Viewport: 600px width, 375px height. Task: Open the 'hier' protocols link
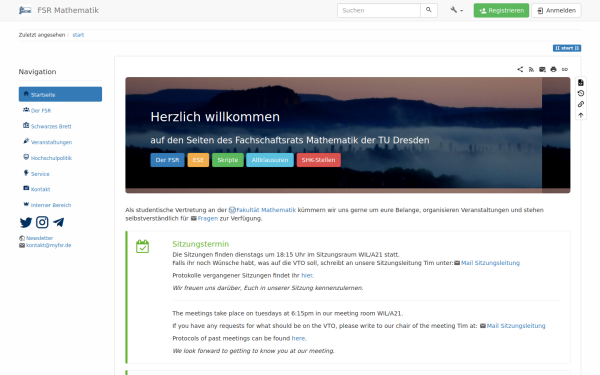click(x=307, y=275)
